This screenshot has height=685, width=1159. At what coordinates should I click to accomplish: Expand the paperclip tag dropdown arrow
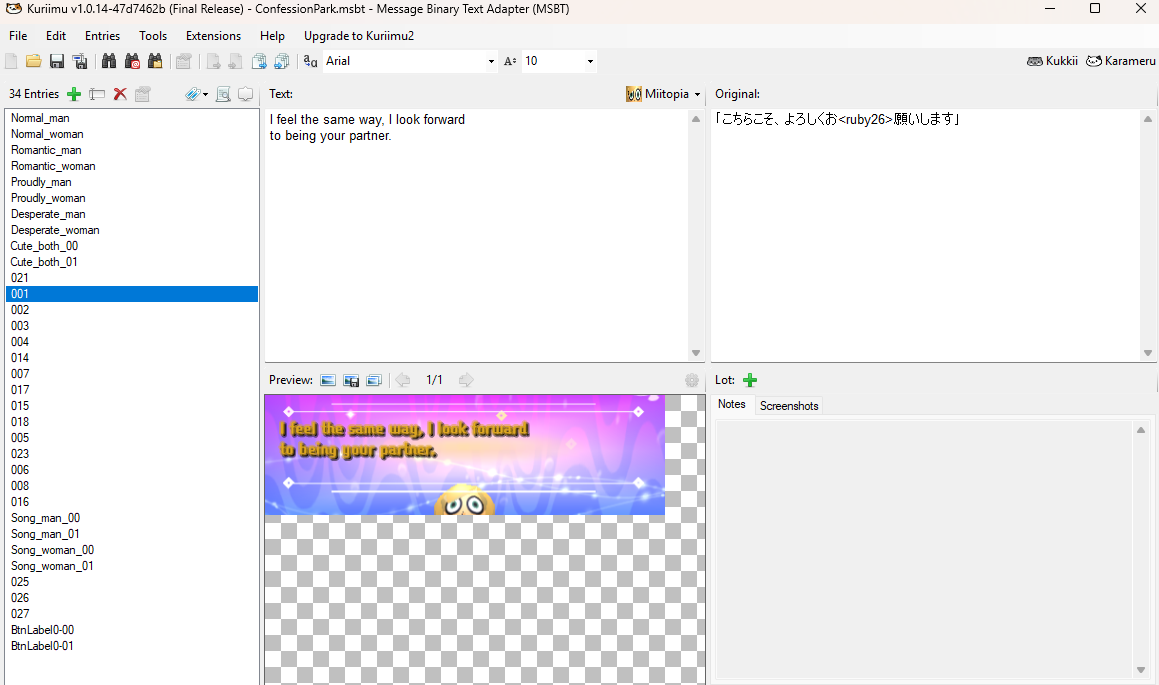(x=205, y=95)
